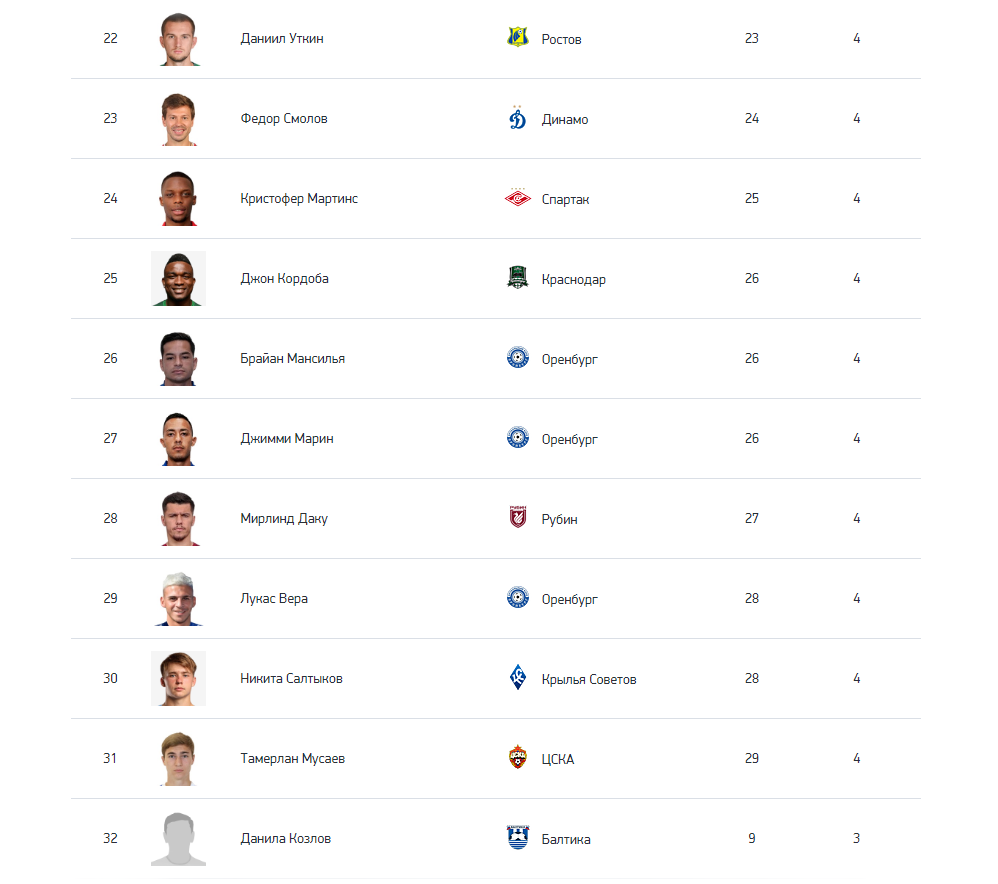Click Мирлинд Даку player photo
The height and width of the screenshot is (884, 998).
[178, 518]
